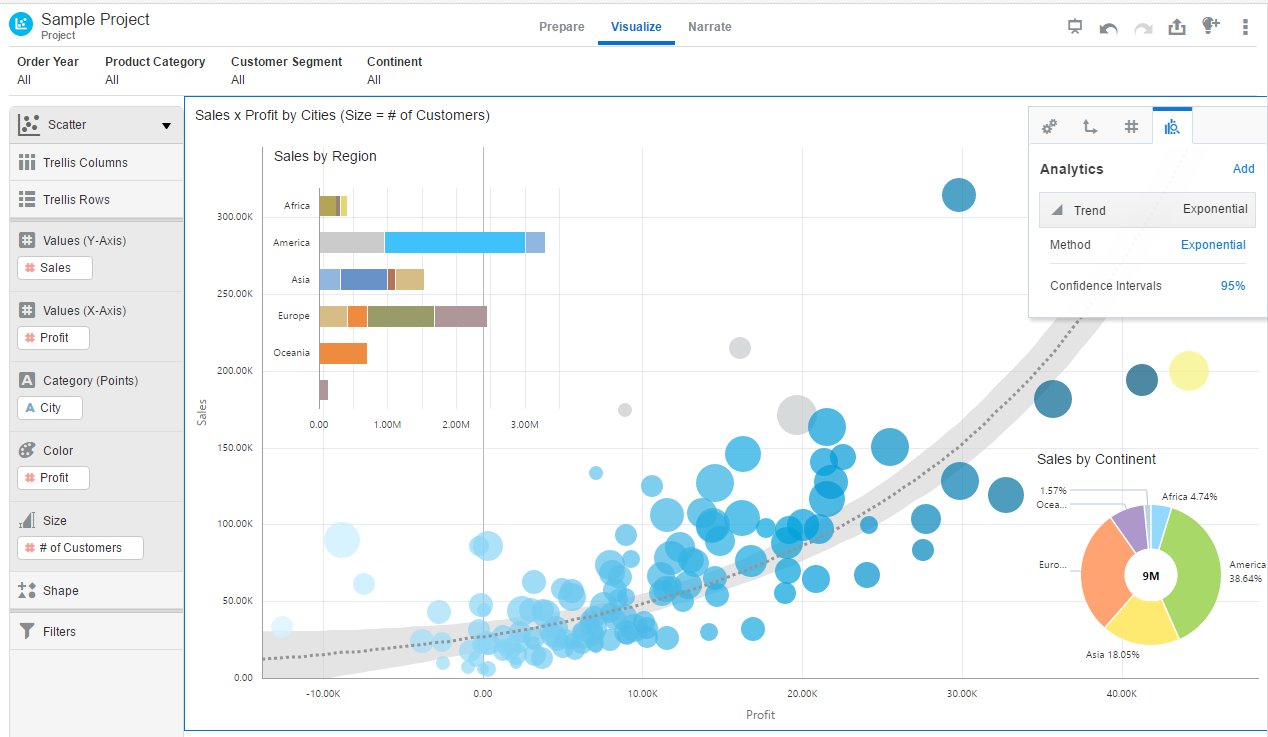The width and height of the screenshot is (1268, 737).
Task: Add an insight with the lightbulb icon
Action: (1211, 26)
